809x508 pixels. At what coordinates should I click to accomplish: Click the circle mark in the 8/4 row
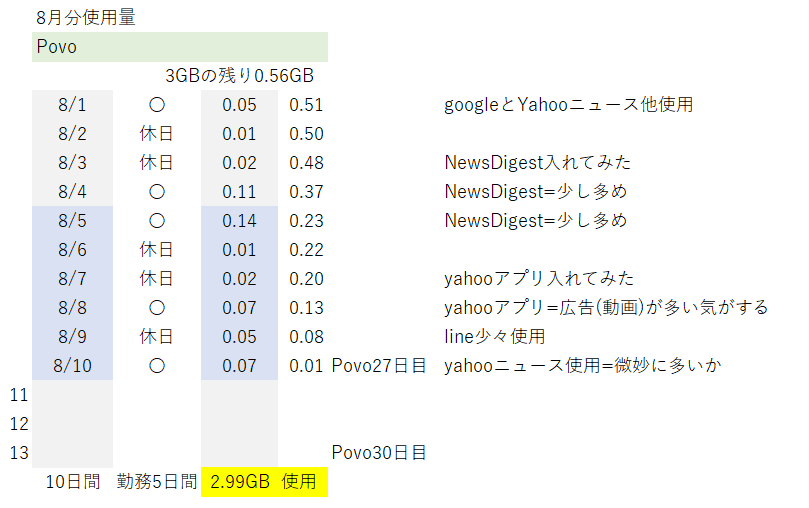tap(157, 192)
